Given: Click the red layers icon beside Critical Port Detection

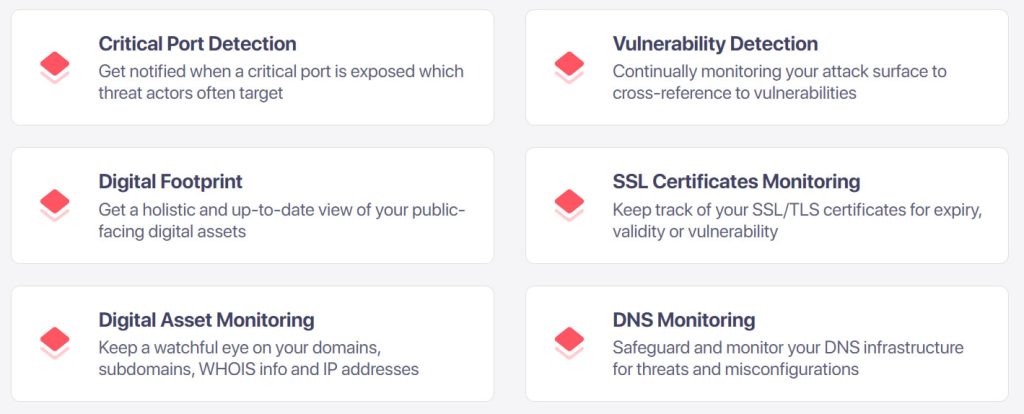Looking at the screenshot, I should (x=54, y=67).
